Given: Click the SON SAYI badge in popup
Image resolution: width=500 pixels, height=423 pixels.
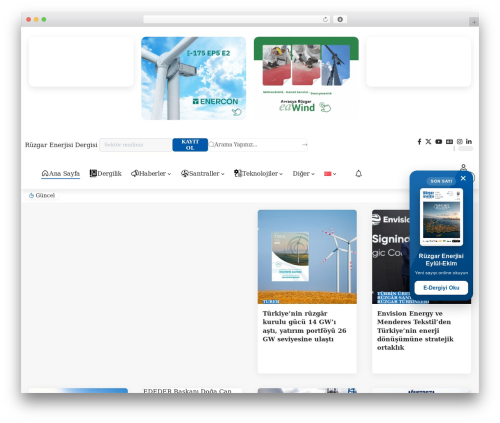Looking at the screenshot, I should [x=441, y=181].
